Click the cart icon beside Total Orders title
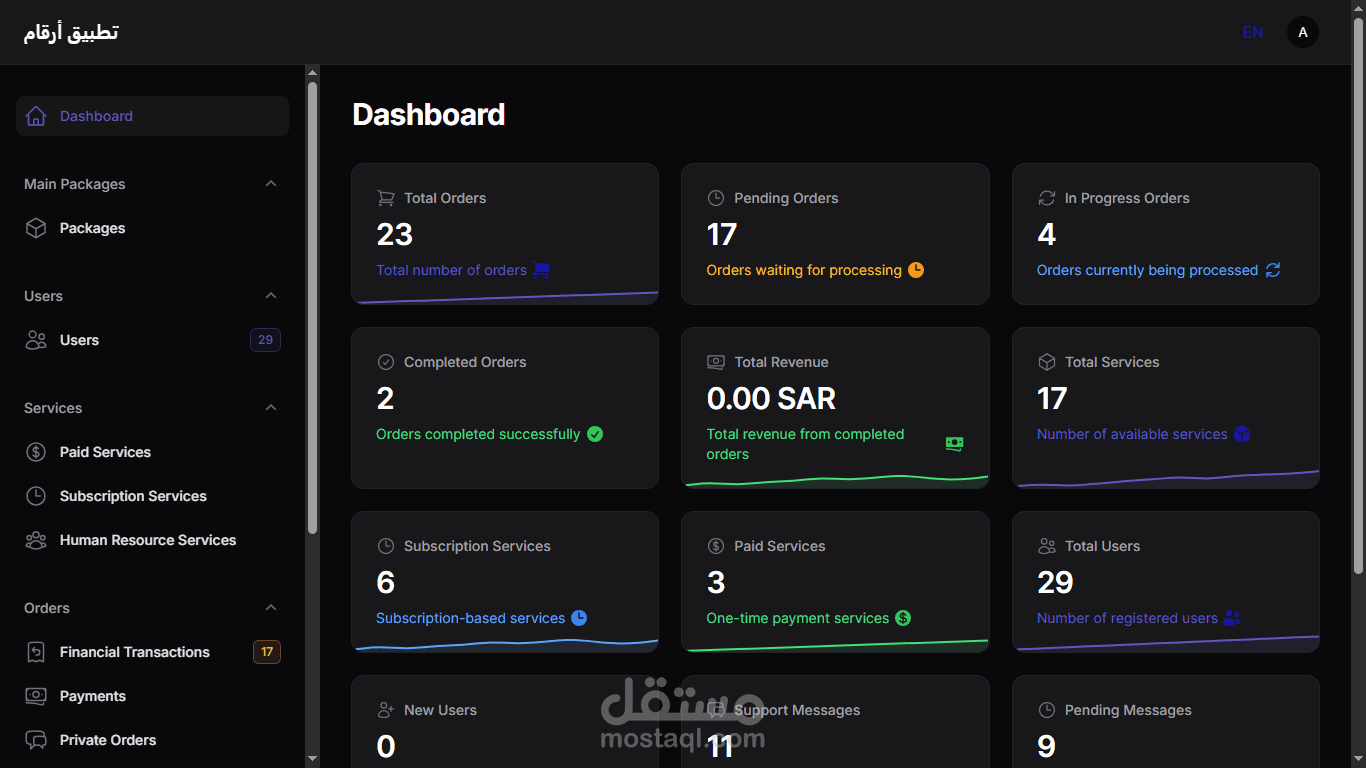The image size is (1366, 768). pyautogui.click(x=385, y=198)
